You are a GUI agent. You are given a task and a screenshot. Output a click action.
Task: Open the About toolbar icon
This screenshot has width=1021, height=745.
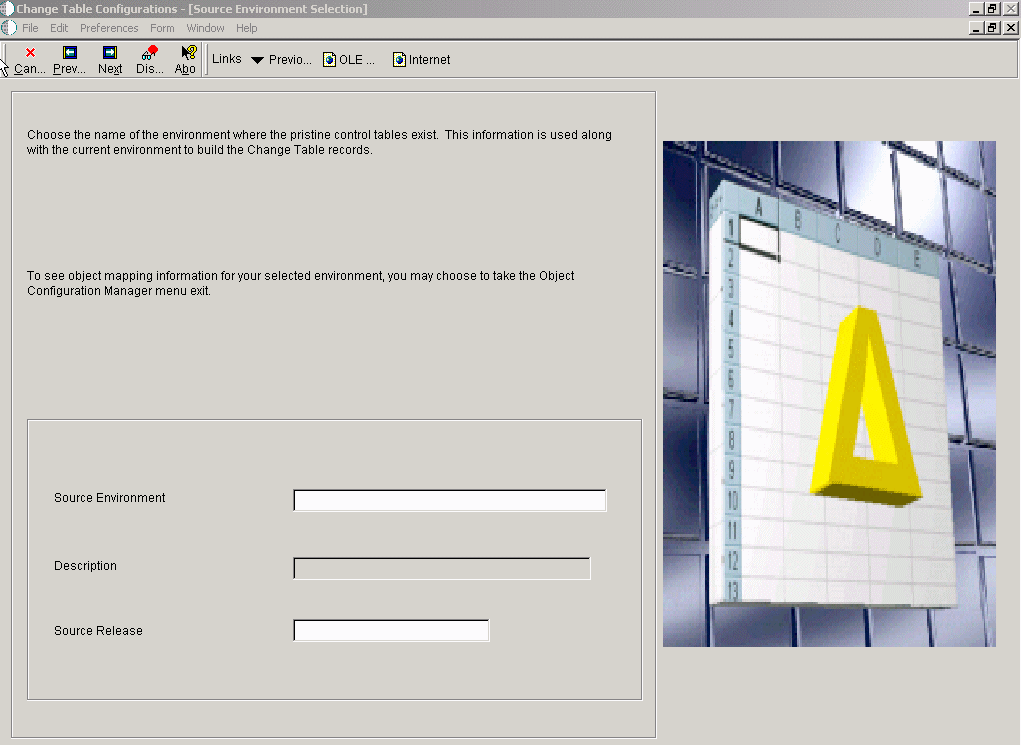point(186,60)
